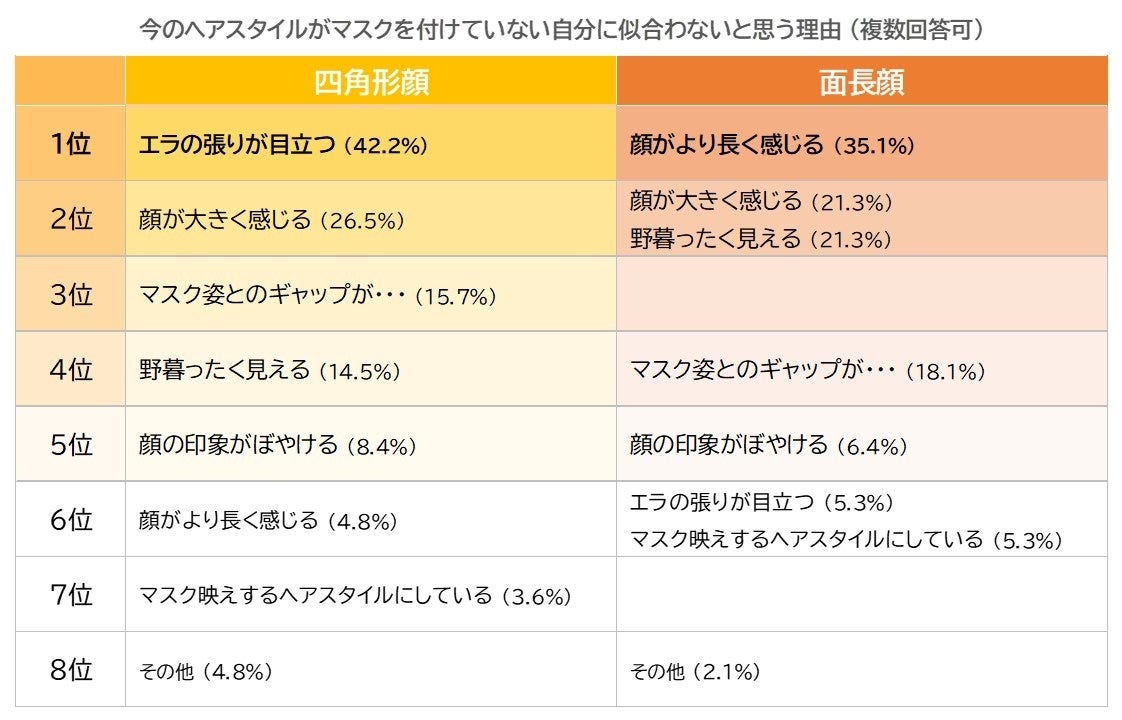
Task: Click マスク姿とのギャップが (15.7%) cell
Action: pyautogui.click(x=317, y=296)
